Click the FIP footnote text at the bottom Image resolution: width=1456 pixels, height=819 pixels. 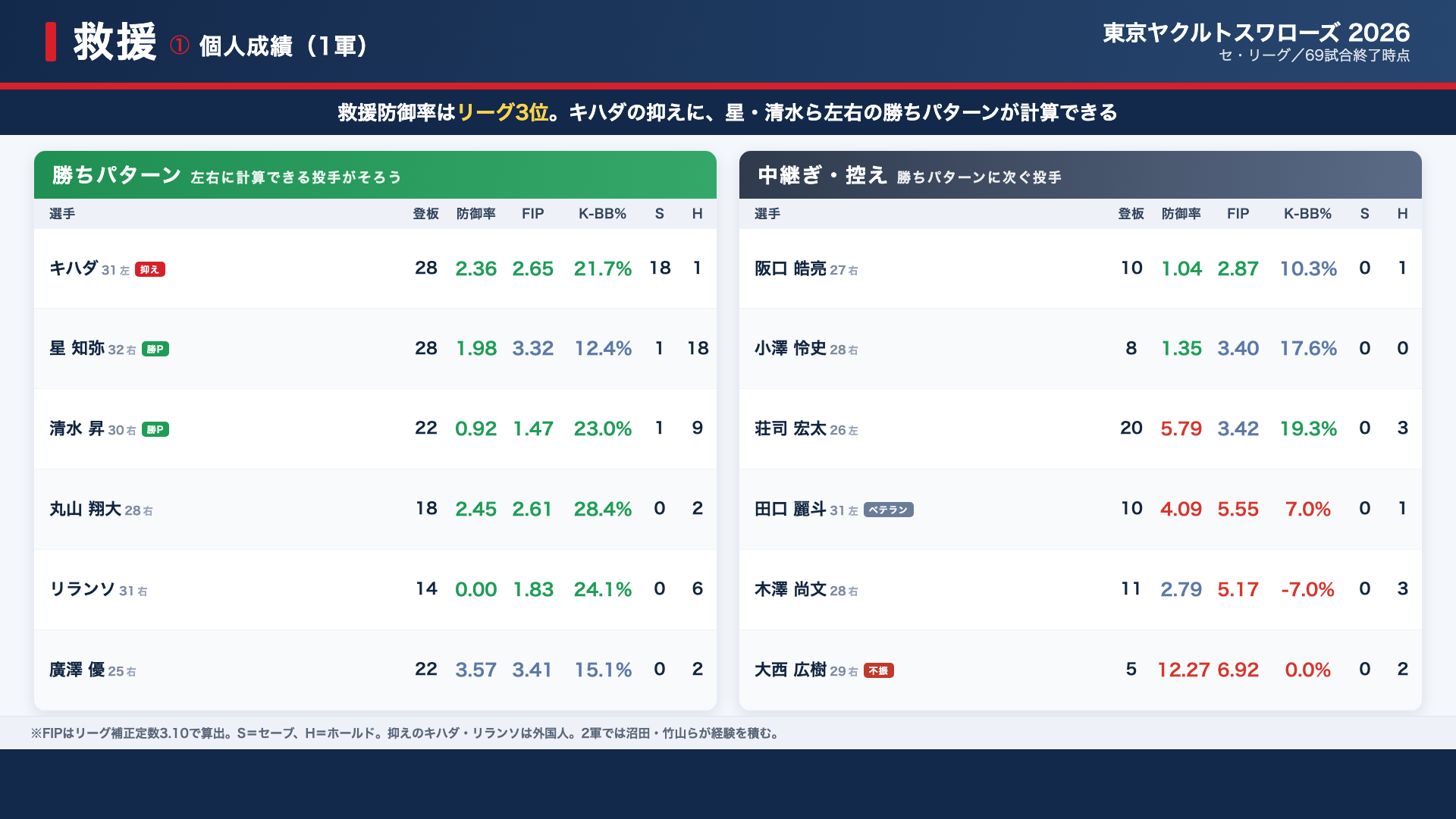[406, 733]
